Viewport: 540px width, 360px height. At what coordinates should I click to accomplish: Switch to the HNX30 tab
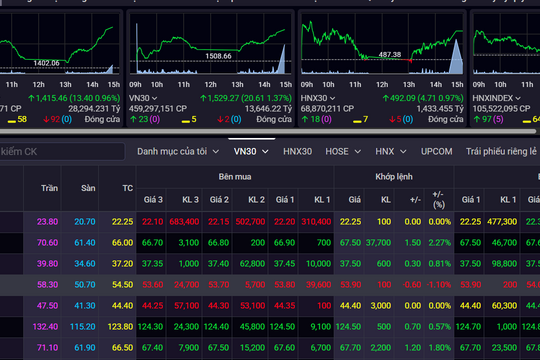click(297, 152)
